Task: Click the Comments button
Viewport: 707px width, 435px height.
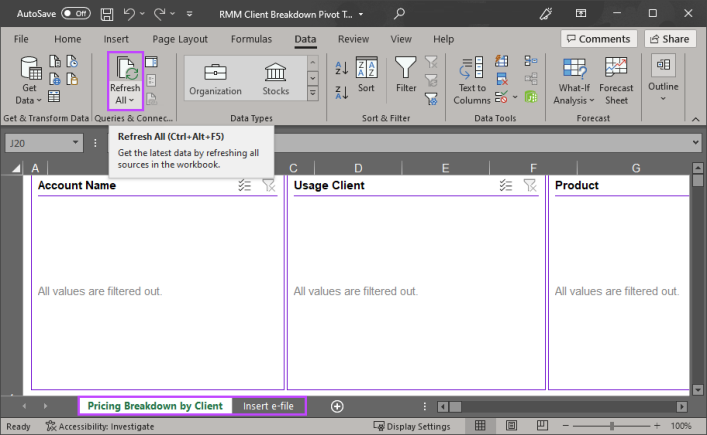Action: pyautogui.click(x=597, y=39)
